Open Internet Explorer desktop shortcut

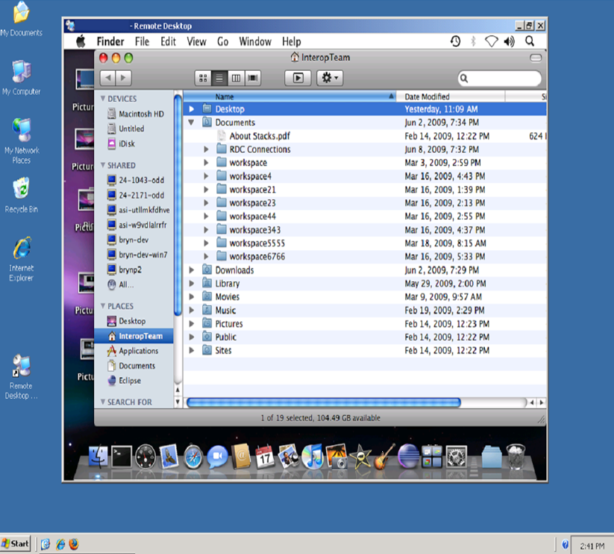click(20, 256)
